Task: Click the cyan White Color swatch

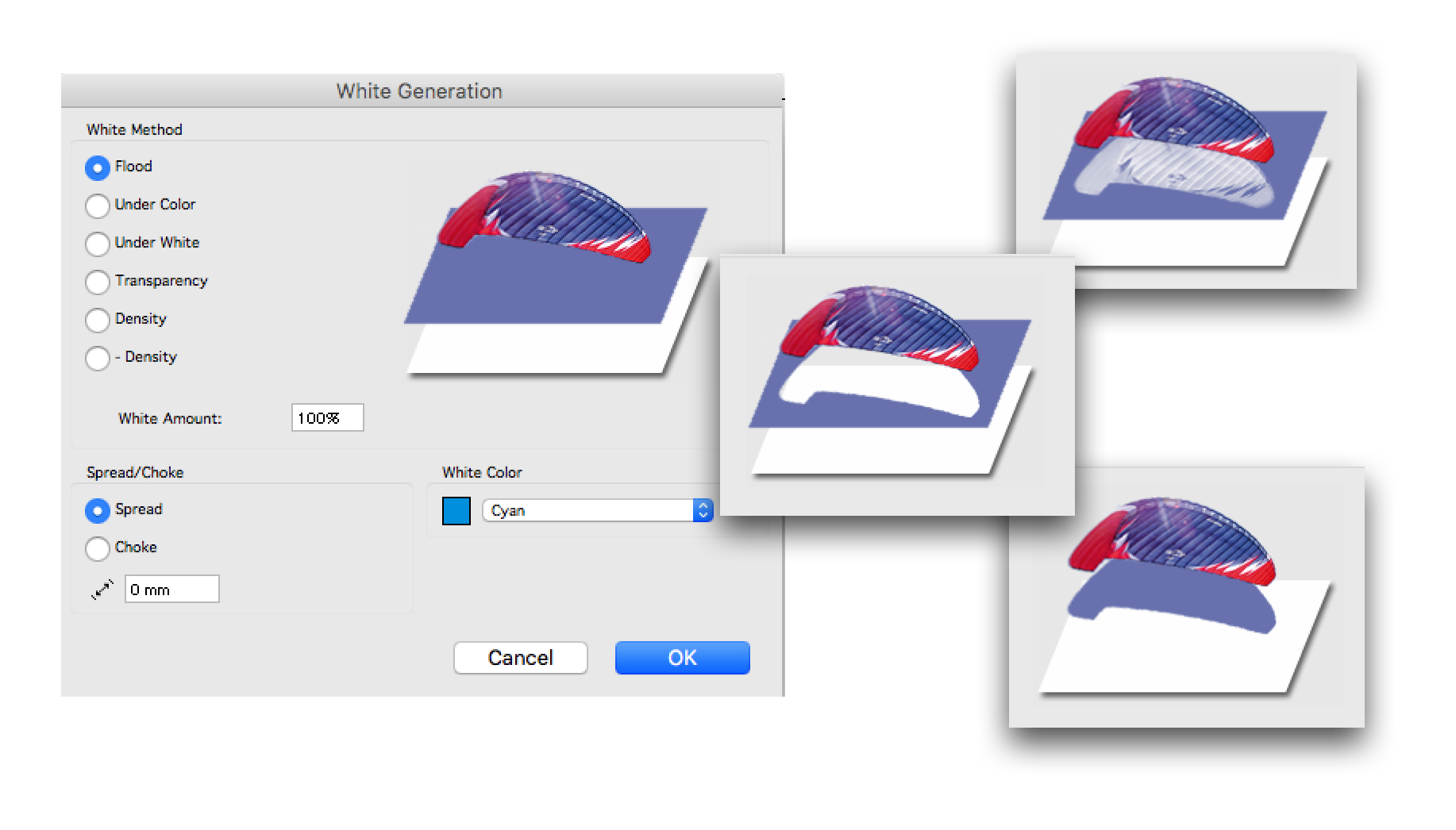Action: (456, 511)
